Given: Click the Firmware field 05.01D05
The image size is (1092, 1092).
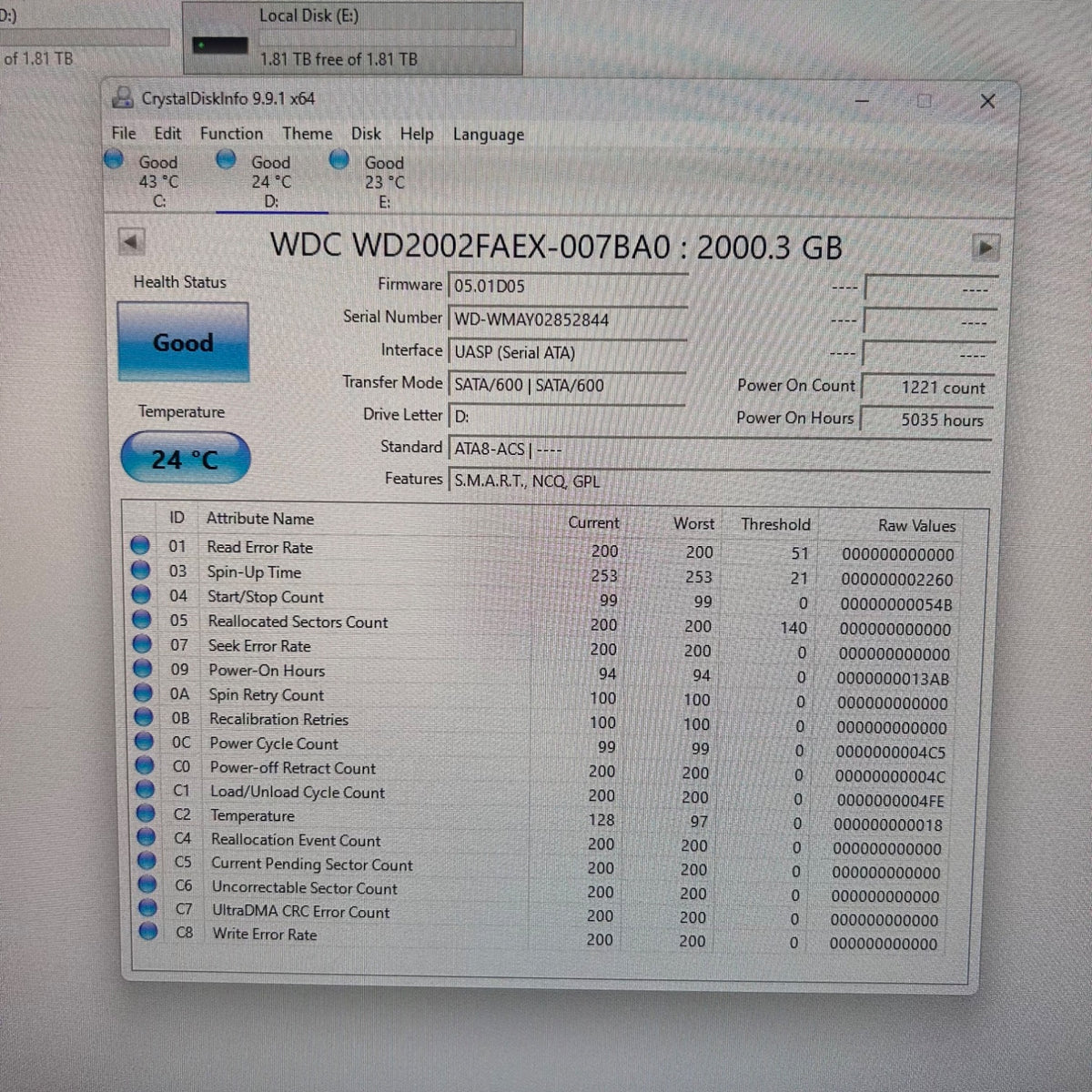Looking at the screenshot, I should (566, 286).
